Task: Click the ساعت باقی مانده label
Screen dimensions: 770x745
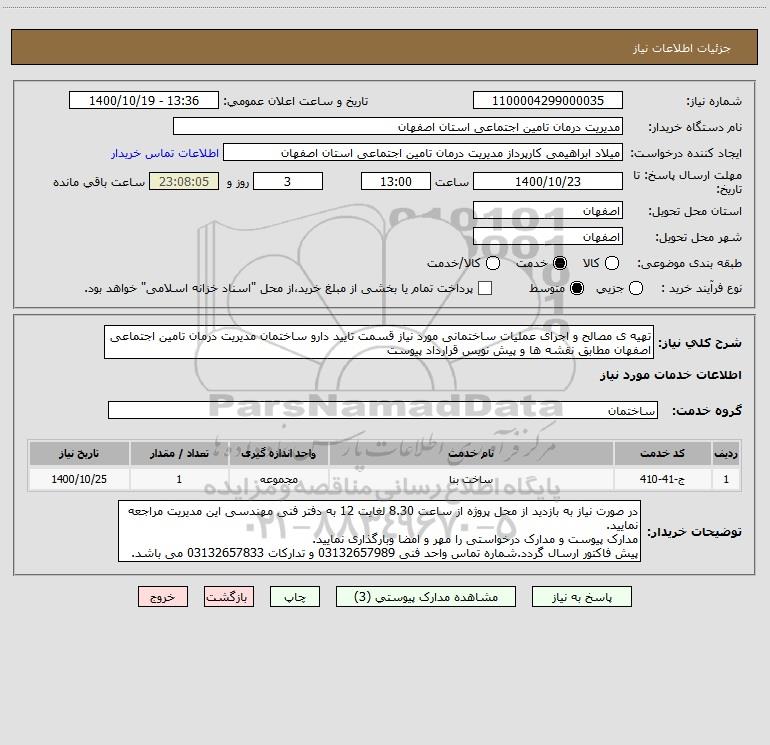Action: point(99,182)
